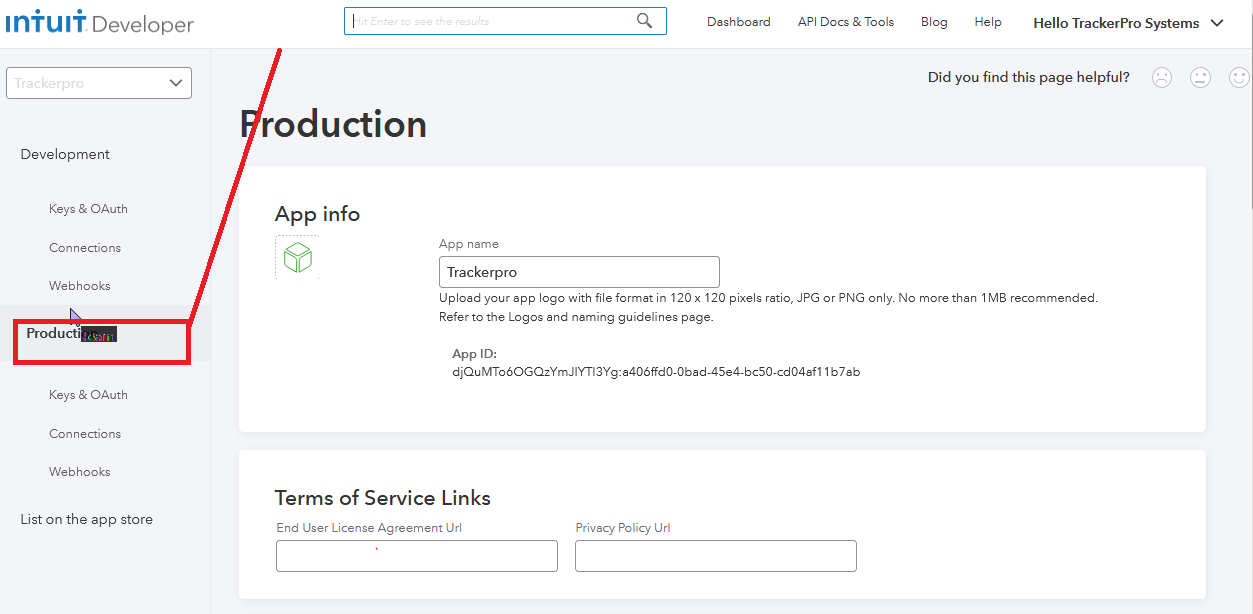Click the sad face feedback icon
Image resolution: width=1253 pixels, height=614 pixels.
1161,78
